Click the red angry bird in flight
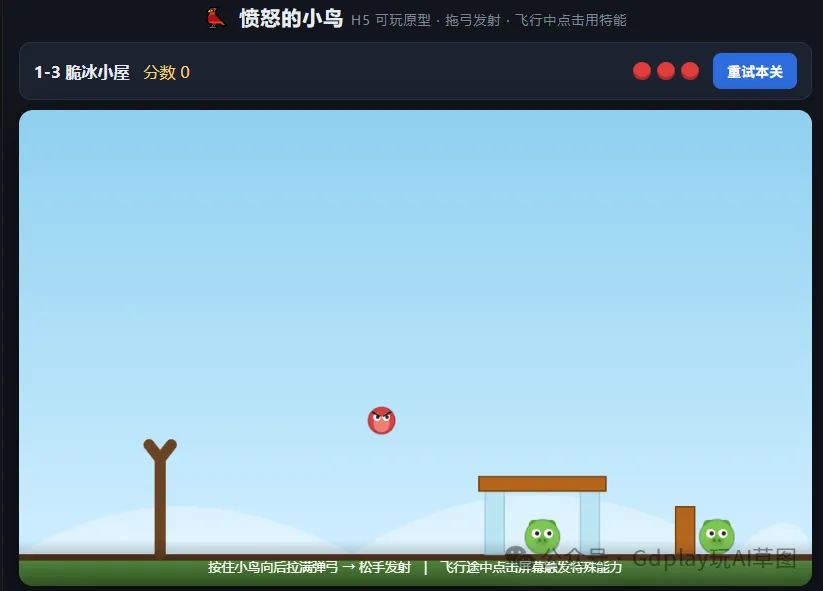The width and height of the screenshot is (823, 591). (x=382, y=420)
